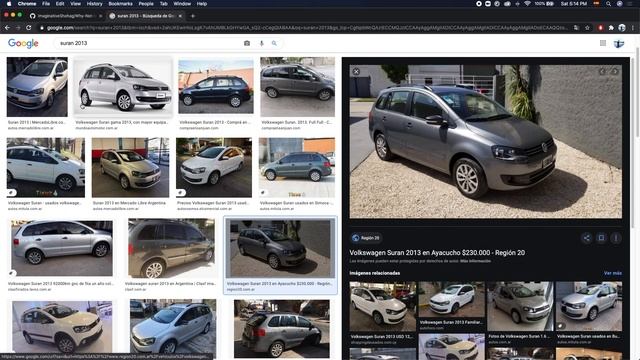Open the Bookmarks menu

120,4
